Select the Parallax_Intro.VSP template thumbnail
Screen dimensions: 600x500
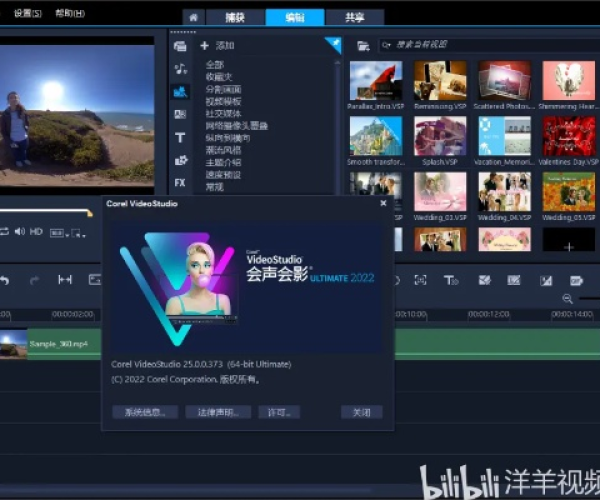coord(376,81)
